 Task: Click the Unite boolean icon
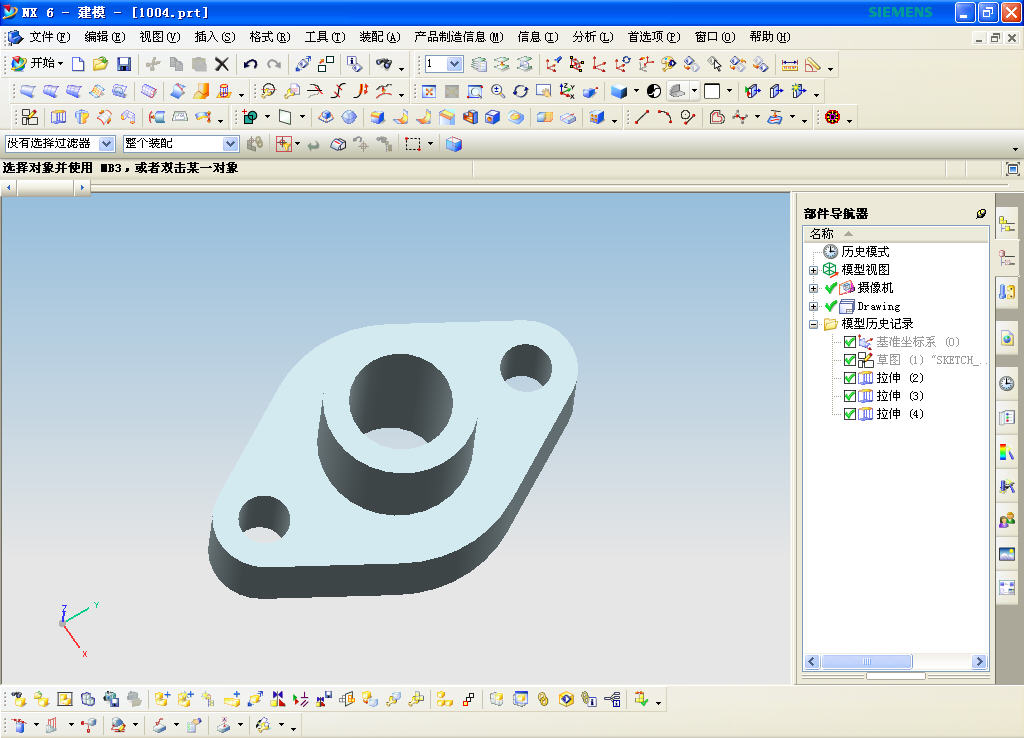tap(250, 118)
